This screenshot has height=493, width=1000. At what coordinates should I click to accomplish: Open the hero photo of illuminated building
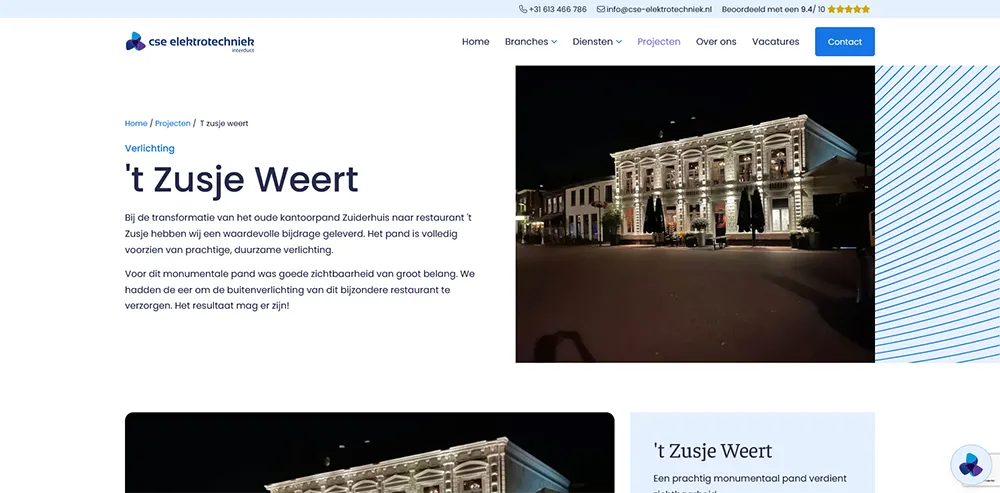click(695, 214)
